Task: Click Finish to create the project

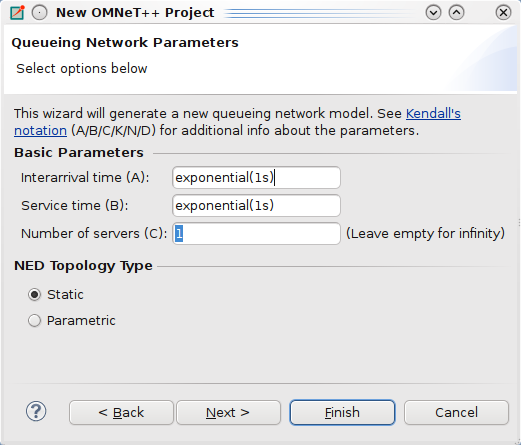Action: pyautogui.click(x=342, y=413)
